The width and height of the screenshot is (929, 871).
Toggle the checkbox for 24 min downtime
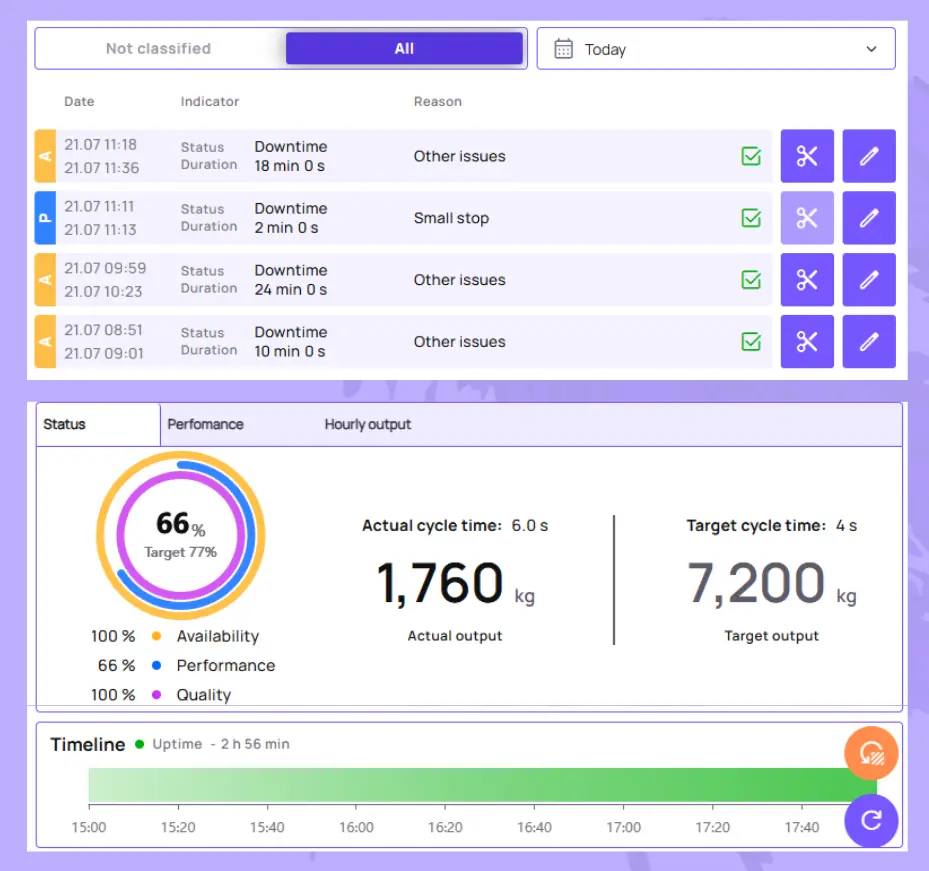coord(751,280)
